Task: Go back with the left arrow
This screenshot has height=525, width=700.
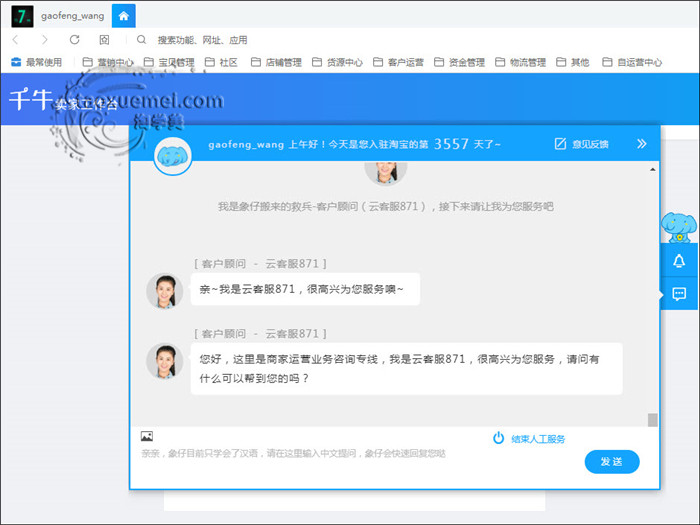Action: [15, 40]
